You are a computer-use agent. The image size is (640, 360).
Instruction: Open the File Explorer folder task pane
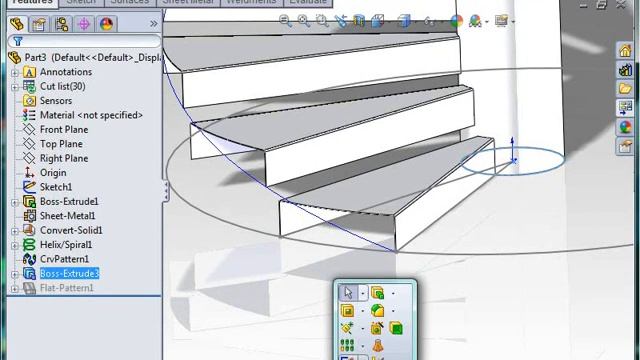pos(625,88)
